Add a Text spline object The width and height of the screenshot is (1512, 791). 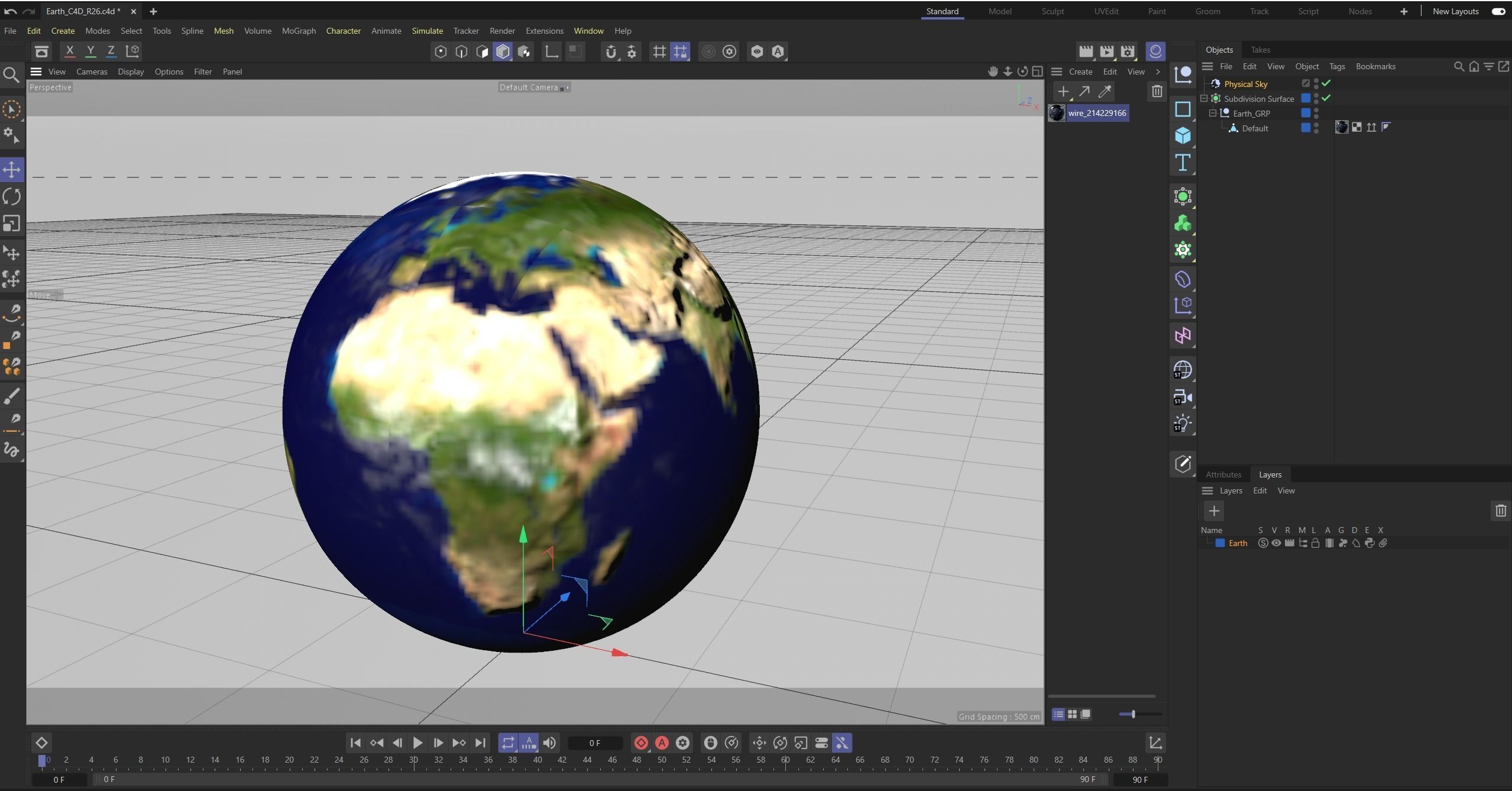pyautogui.click(x=1183, y=163)
